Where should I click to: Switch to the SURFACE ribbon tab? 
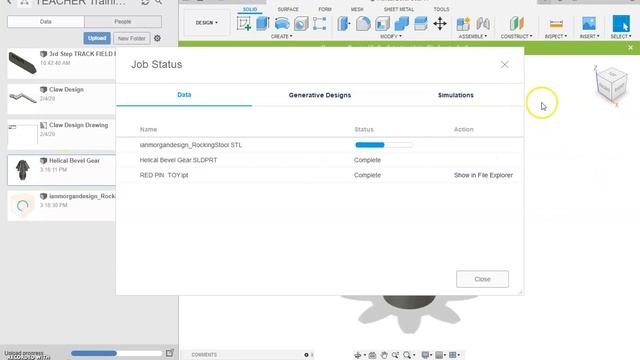[288, 9]
